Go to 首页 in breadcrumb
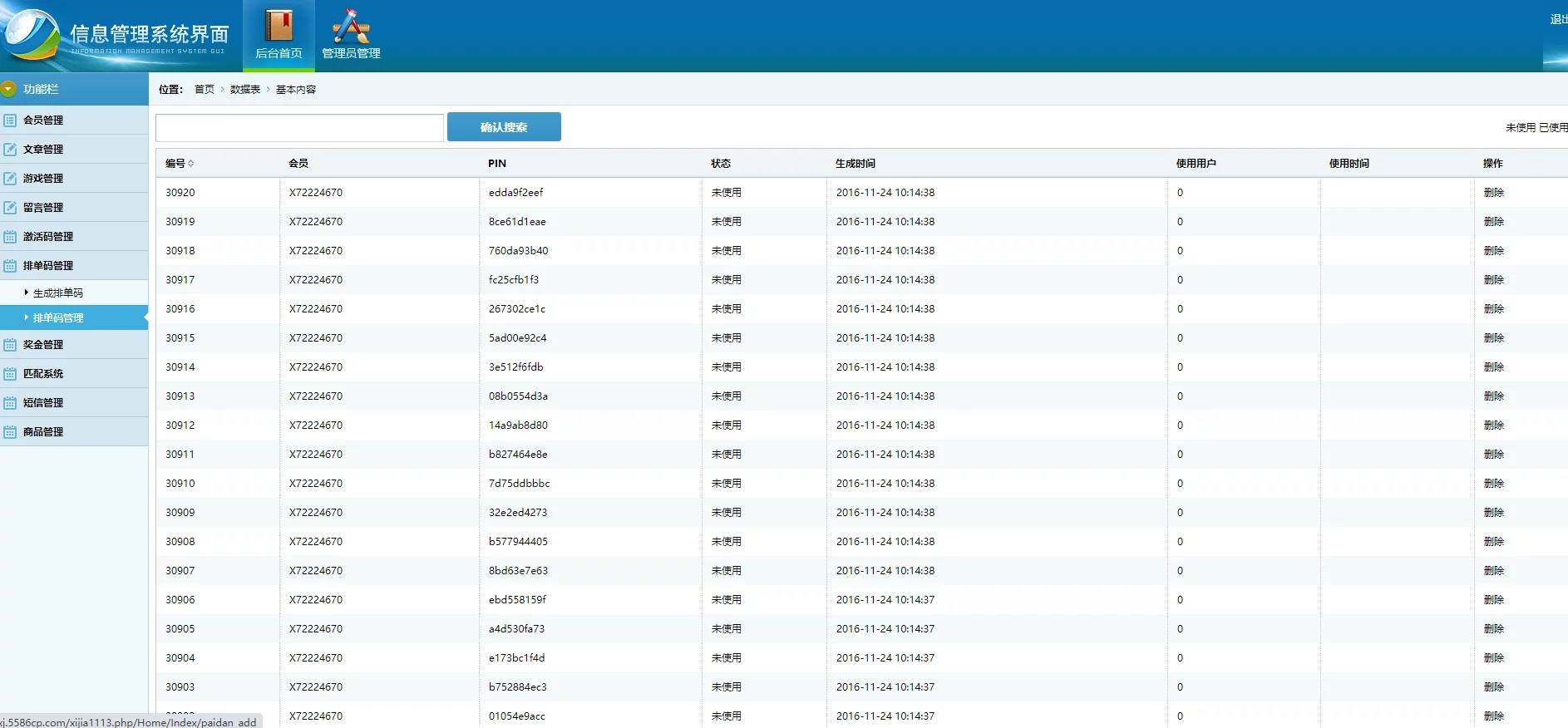1568x728 pixels. click(x=204, y=90)
